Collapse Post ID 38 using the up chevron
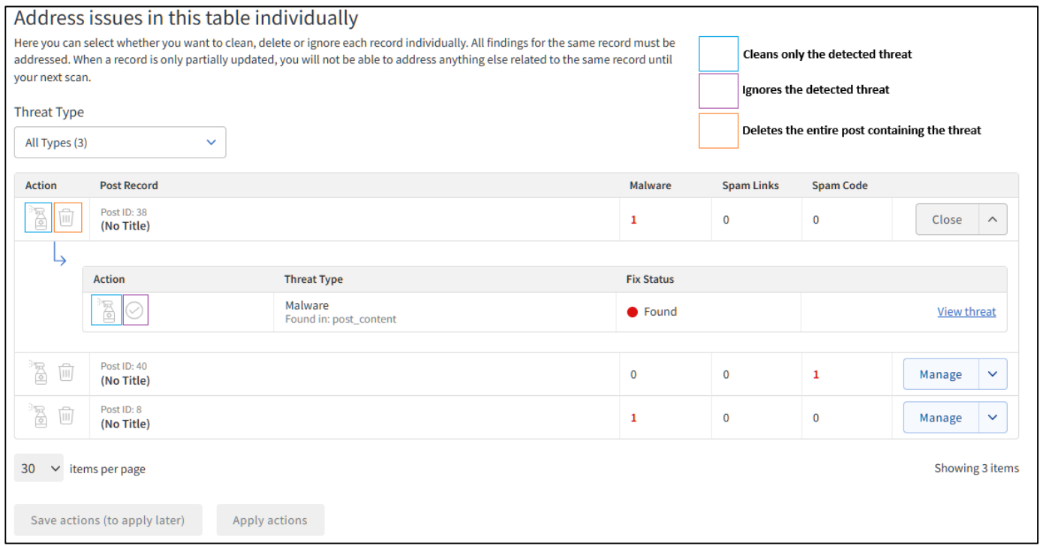This screenshot has width=1043, height=546. point(991,220)
